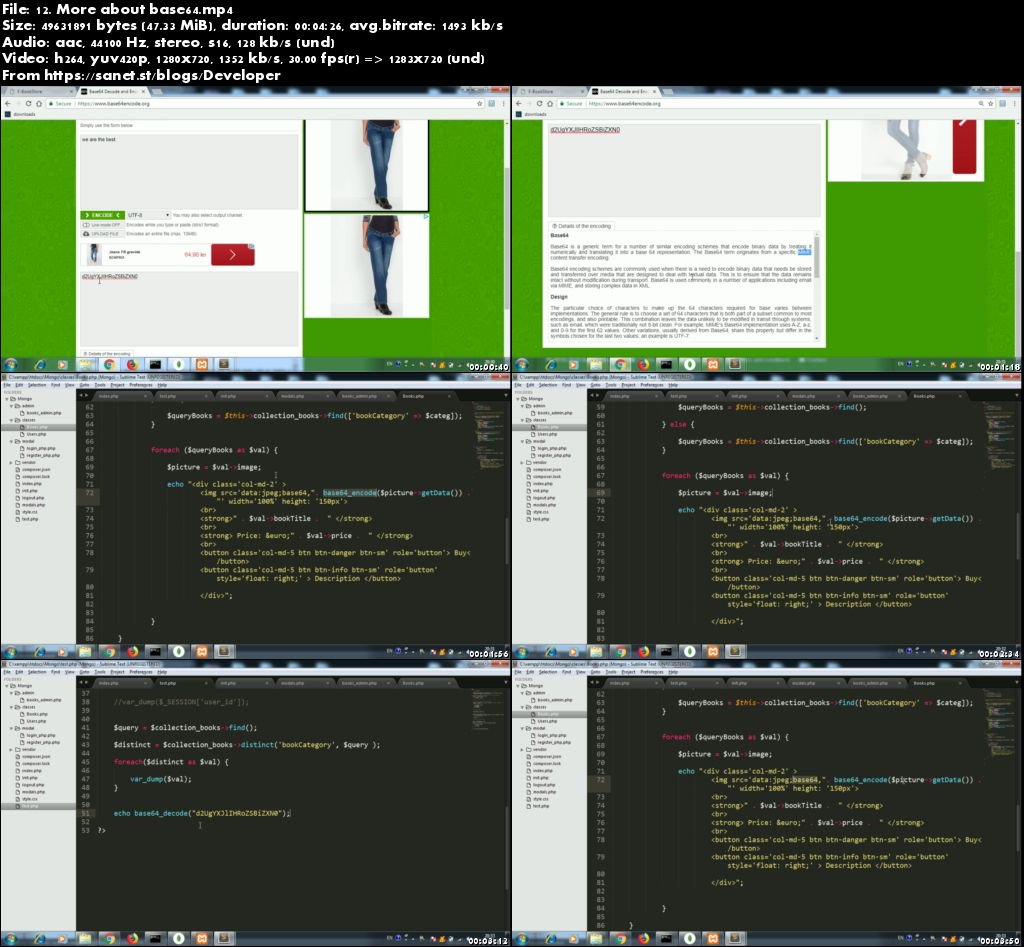Click details box scrollbar in 00:01:18 frame

816,285
